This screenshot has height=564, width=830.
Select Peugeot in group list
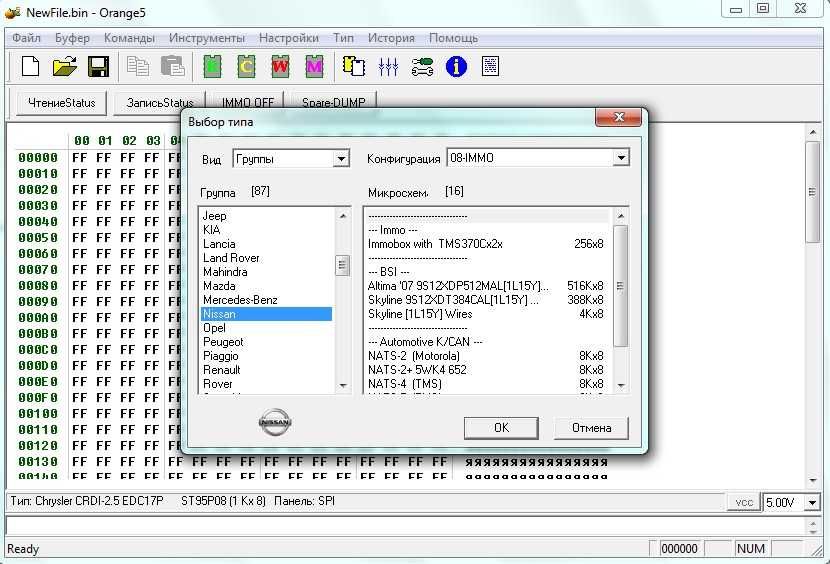pos(266,342)
